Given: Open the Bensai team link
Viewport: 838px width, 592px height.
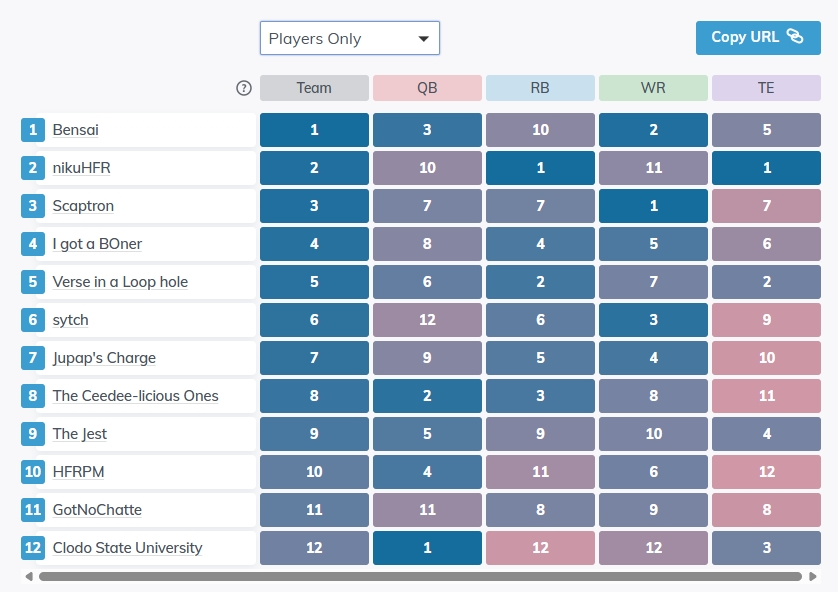Looking at the screenshot, I should [x=76, y=130].
